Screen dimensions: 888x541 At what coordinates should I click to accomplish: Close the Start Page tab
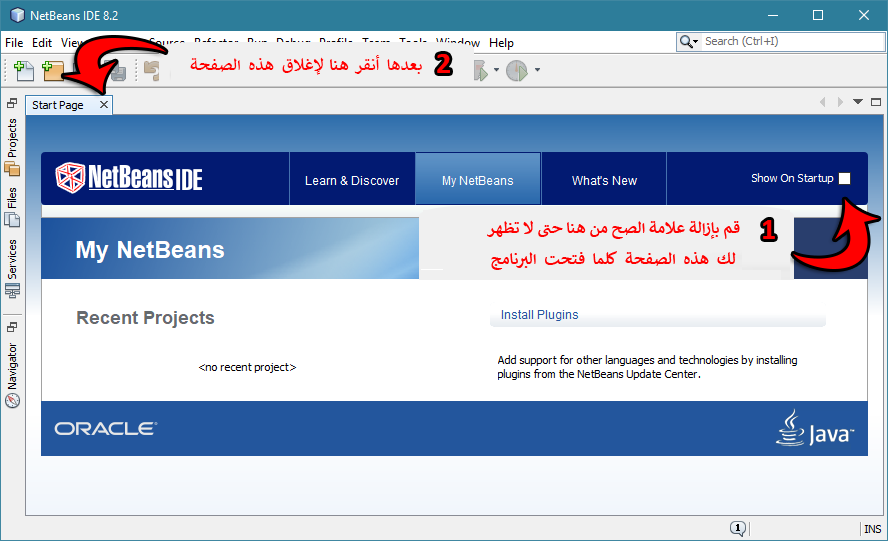tap(104, 105)
